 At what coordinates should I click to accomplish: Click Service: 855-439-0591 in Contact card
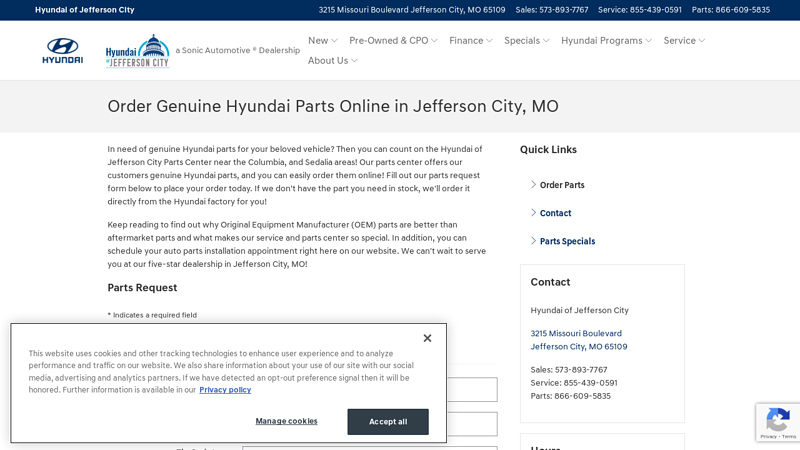coord(574,383)
